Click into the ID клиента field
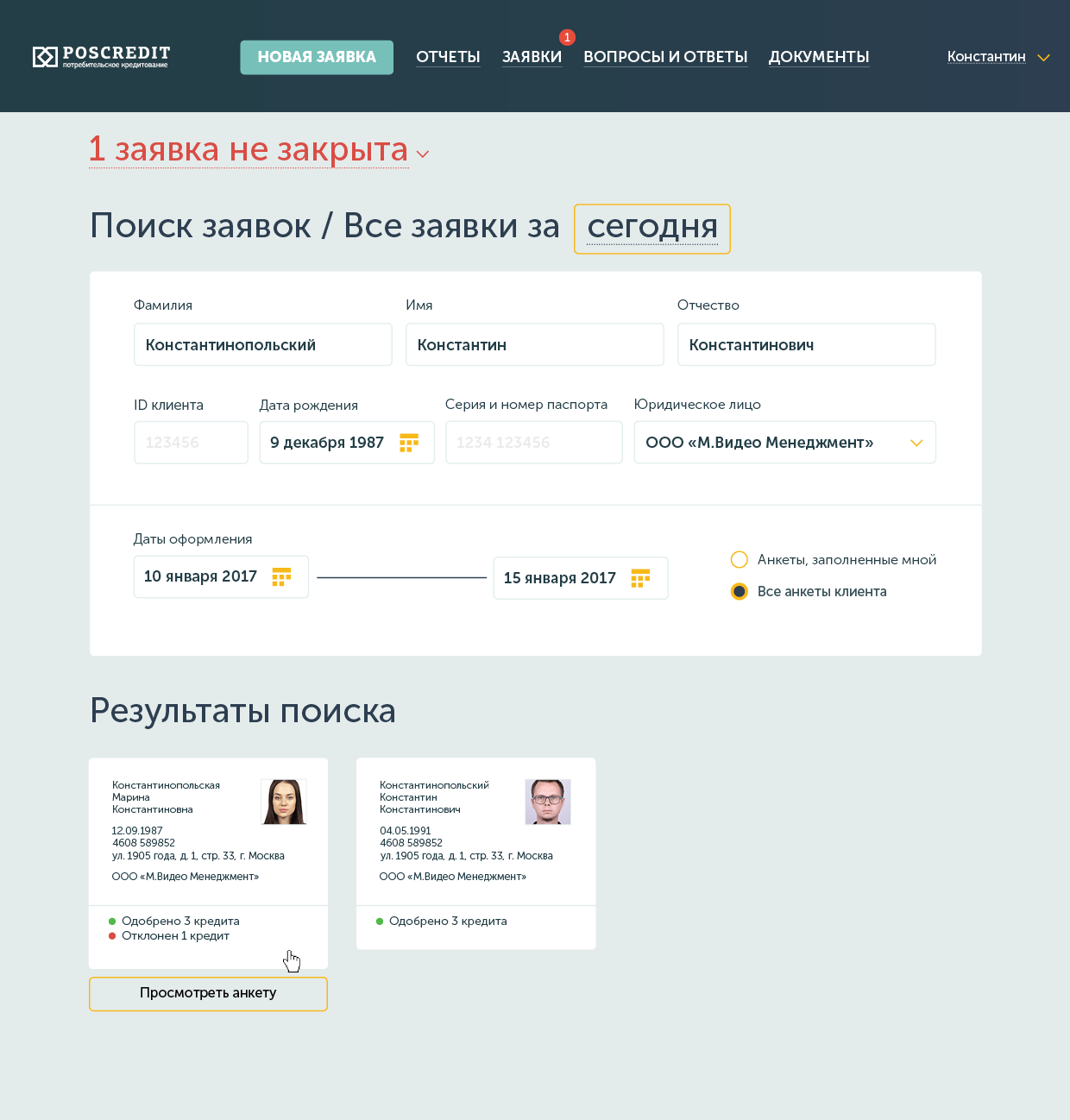Image resolution: width=1070 pixels, height=1120 pixels. click(191, 443)
